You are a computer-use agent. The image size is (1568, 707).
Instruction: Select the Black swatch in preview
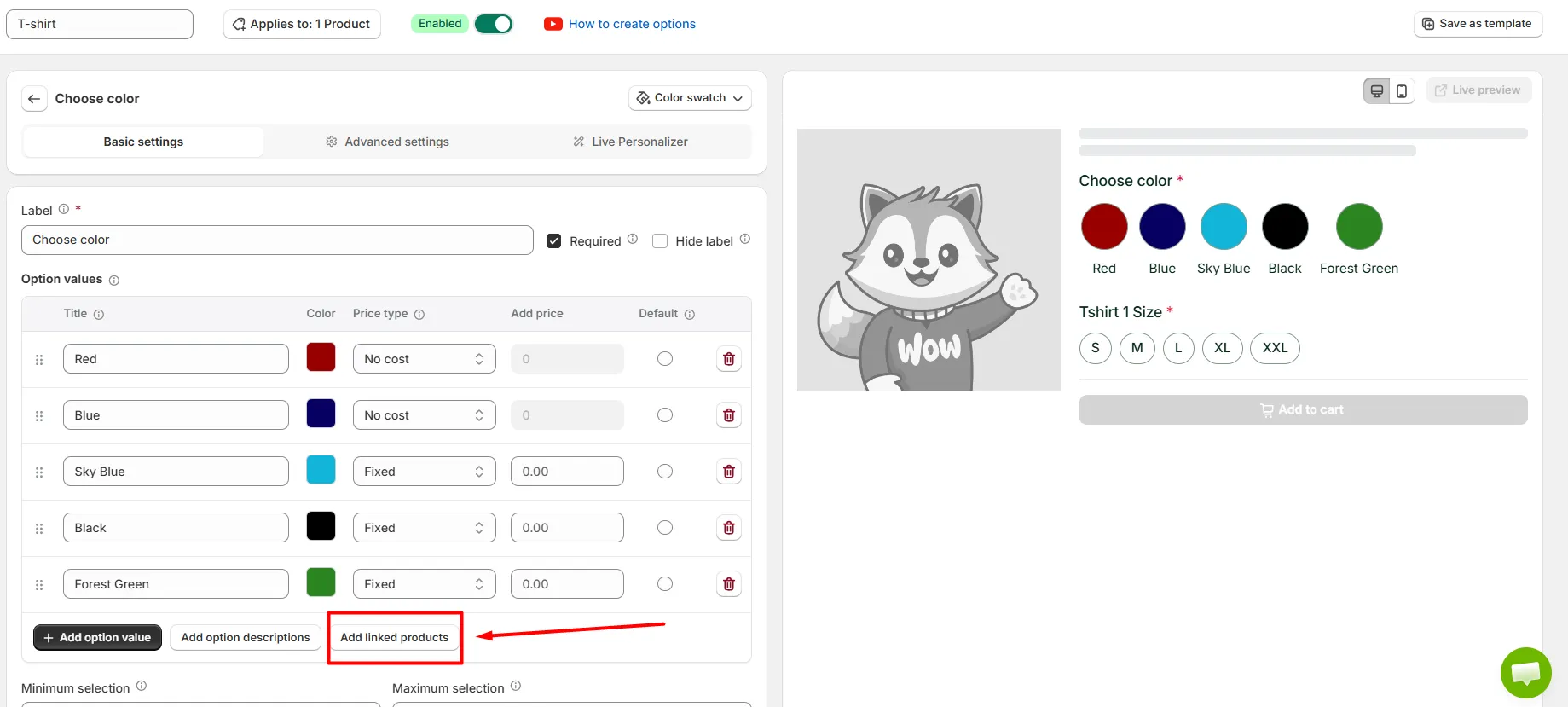tap(1285, 227)
